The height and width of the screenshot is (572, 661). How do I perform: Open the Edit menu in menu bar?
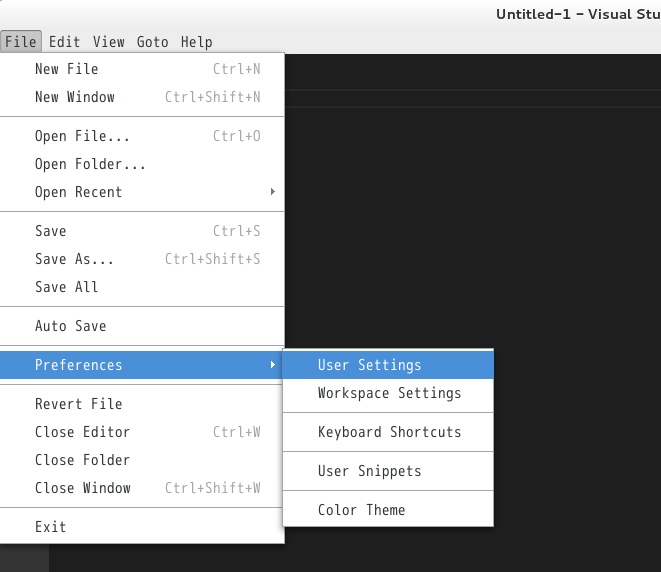[x=64, y=42]
